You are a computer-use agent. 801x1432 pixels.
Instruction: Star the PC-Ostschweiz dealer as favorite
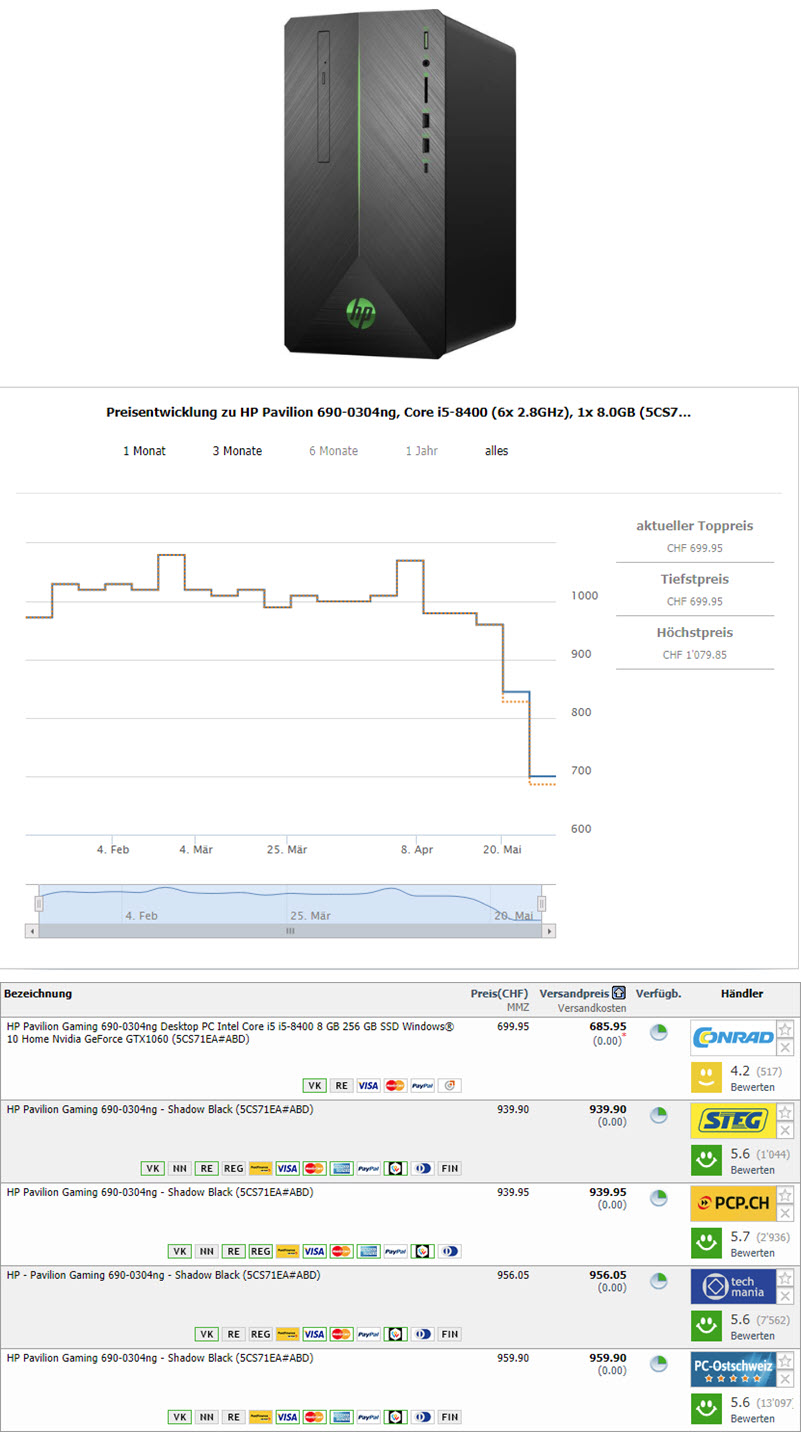pos(786,1361)
